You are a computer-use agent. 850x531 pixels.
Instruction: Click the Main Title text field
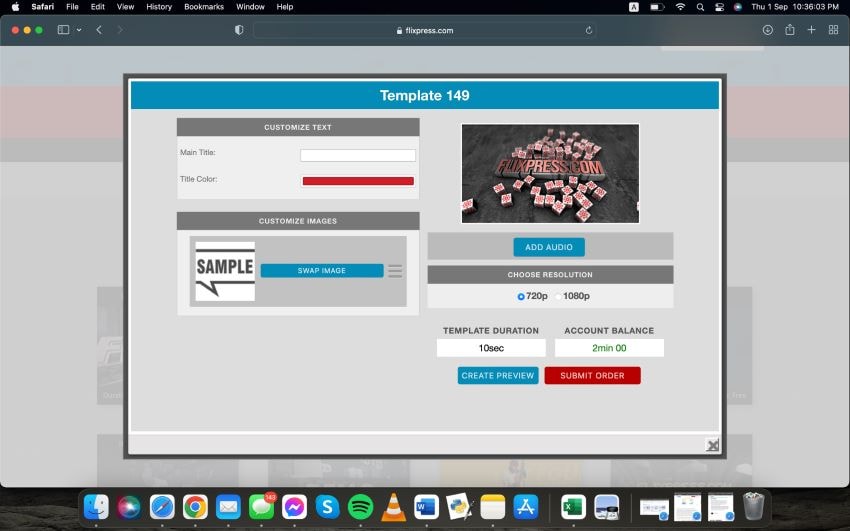[358, 156]
